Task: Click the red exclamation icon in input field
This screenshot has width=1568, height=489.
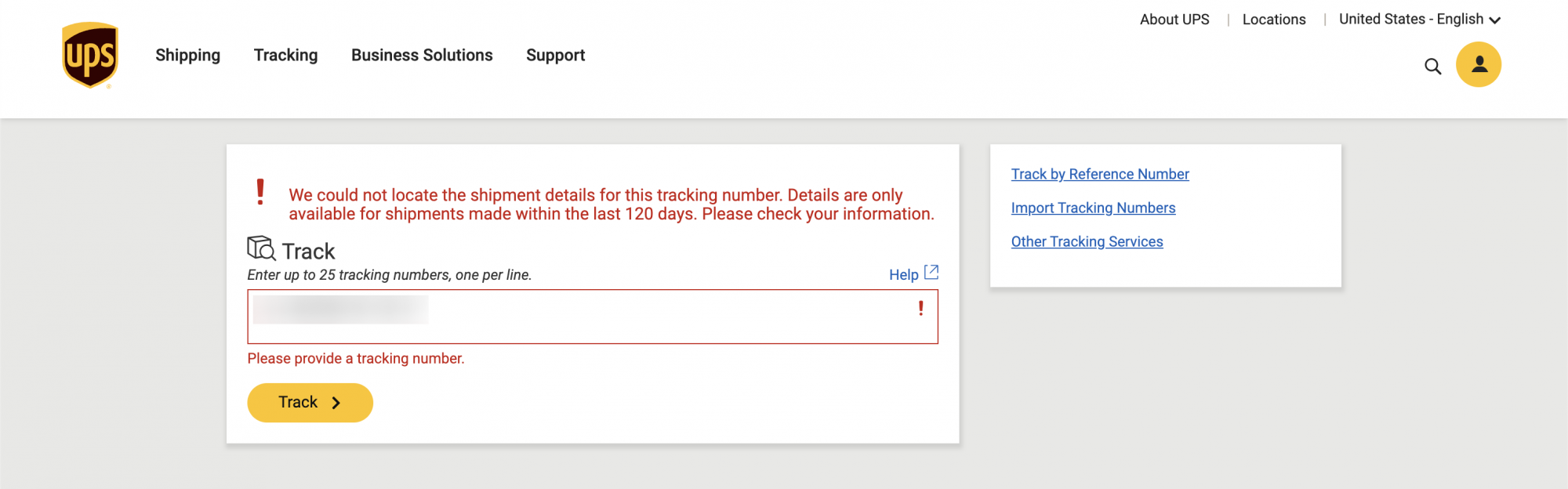Action: pyautogui.click(x=921, y=309)
